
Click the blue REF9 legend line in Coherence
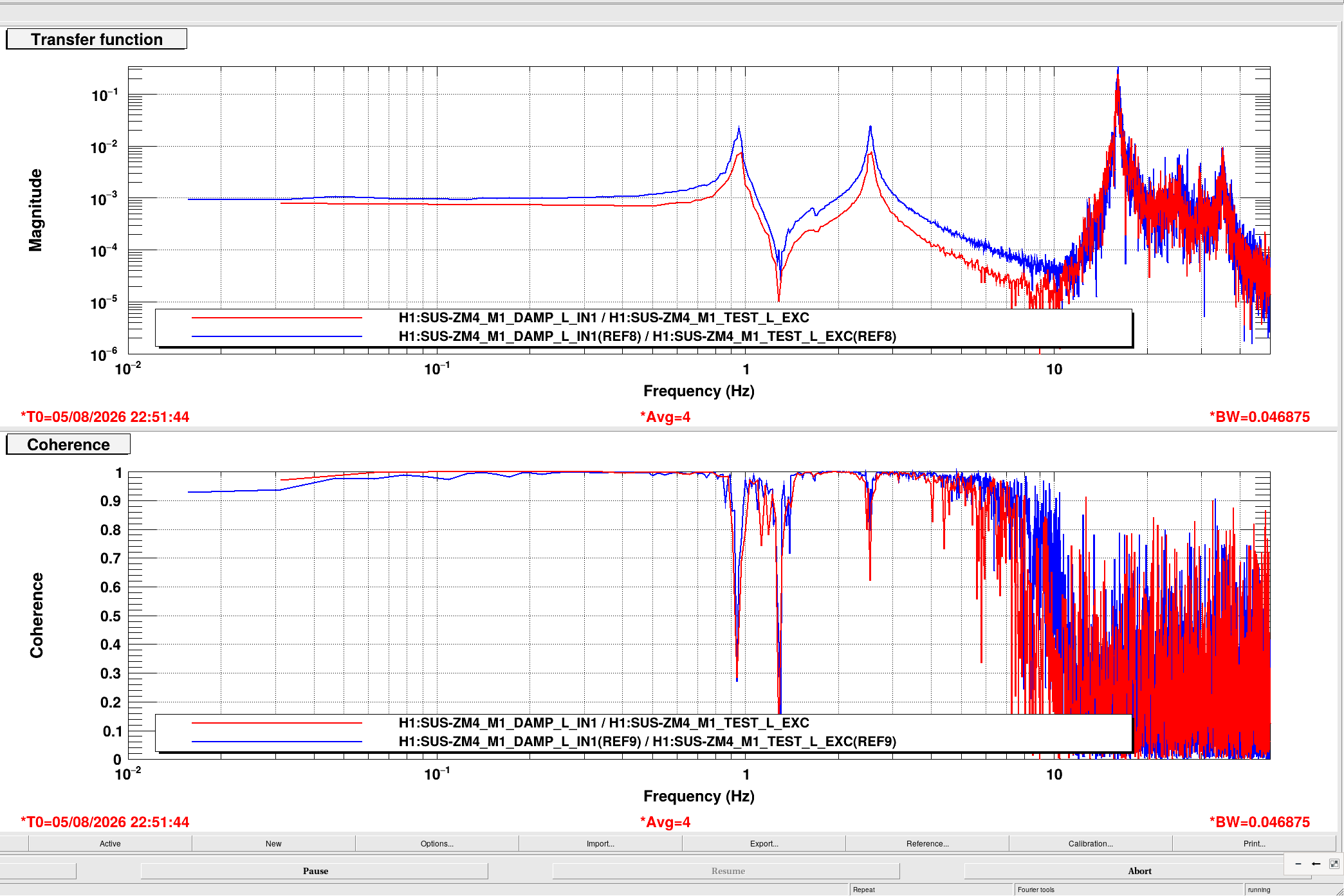click(x=277, y=742)
